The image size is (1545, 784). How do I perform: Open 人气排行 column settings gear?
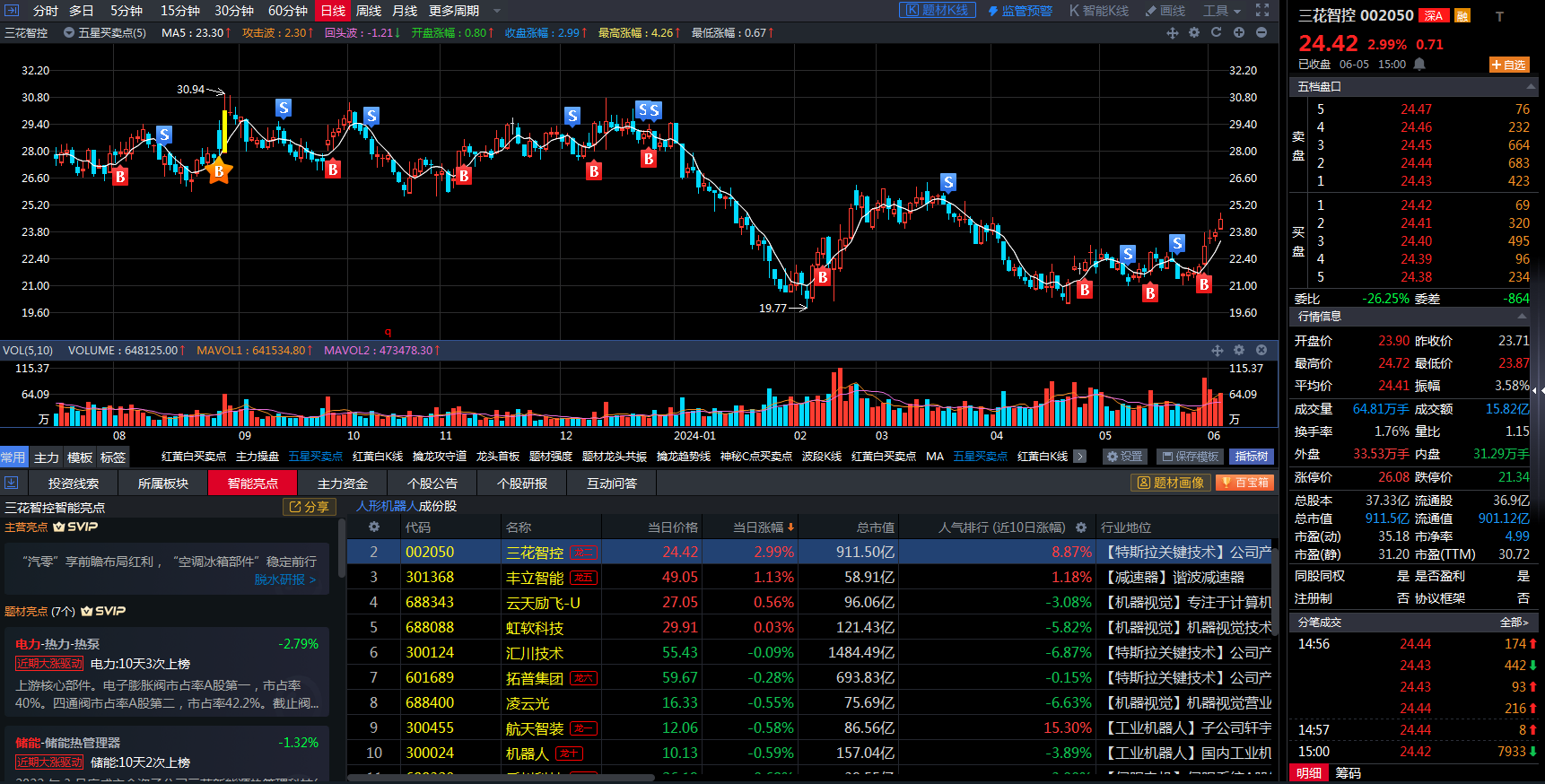pos(1081,527)
